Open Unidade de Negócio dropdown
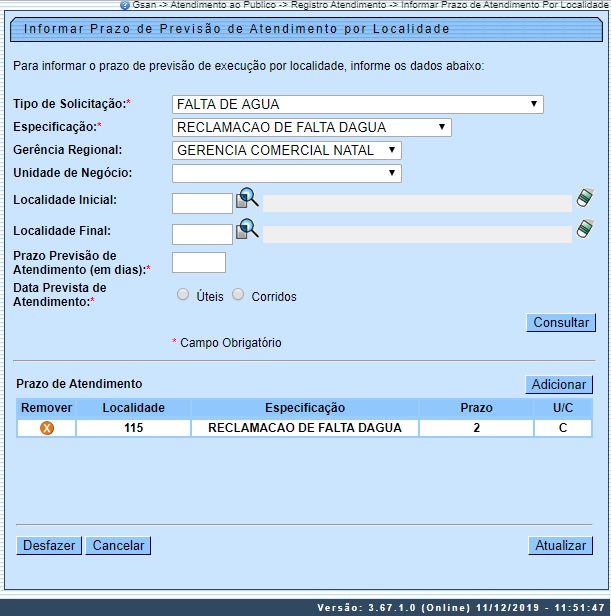This screenshot has width=611, height=616. tap(286, 173)
